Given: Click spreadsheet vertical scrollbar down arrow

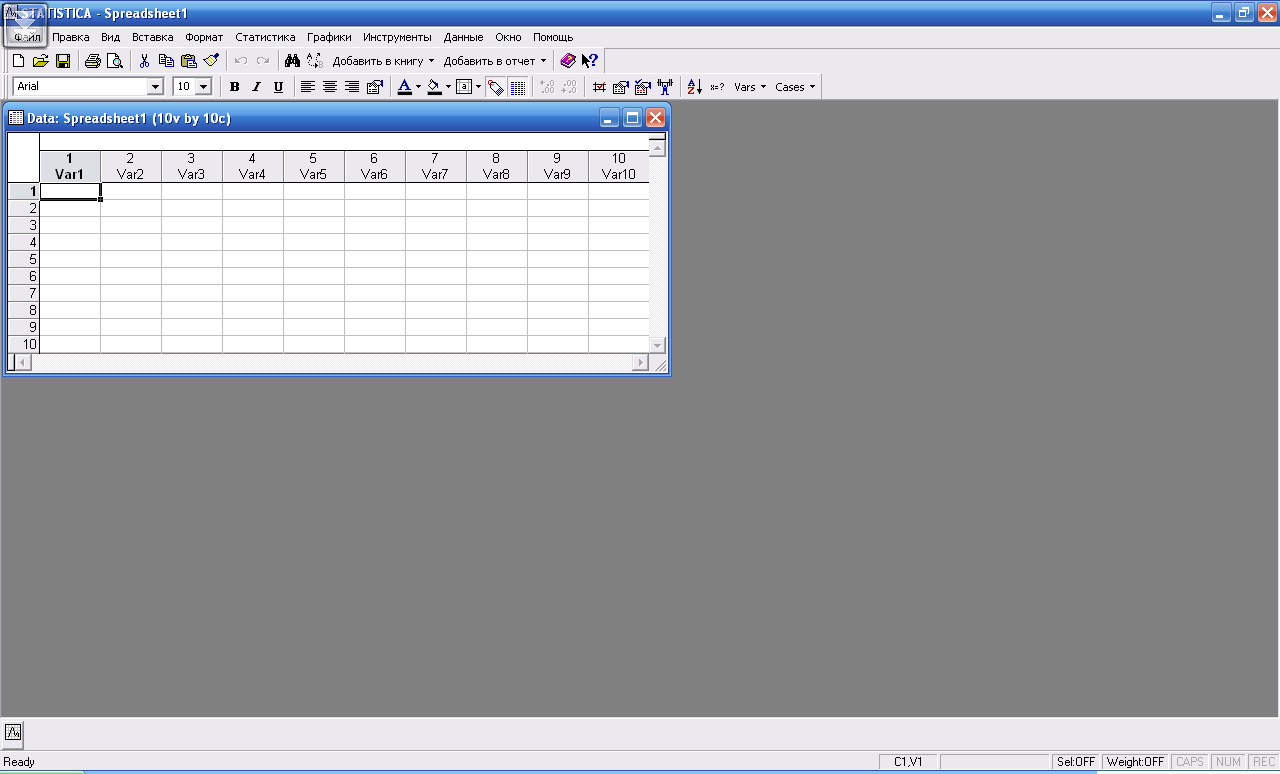Looking at the screenshot, I should point(657,345).
